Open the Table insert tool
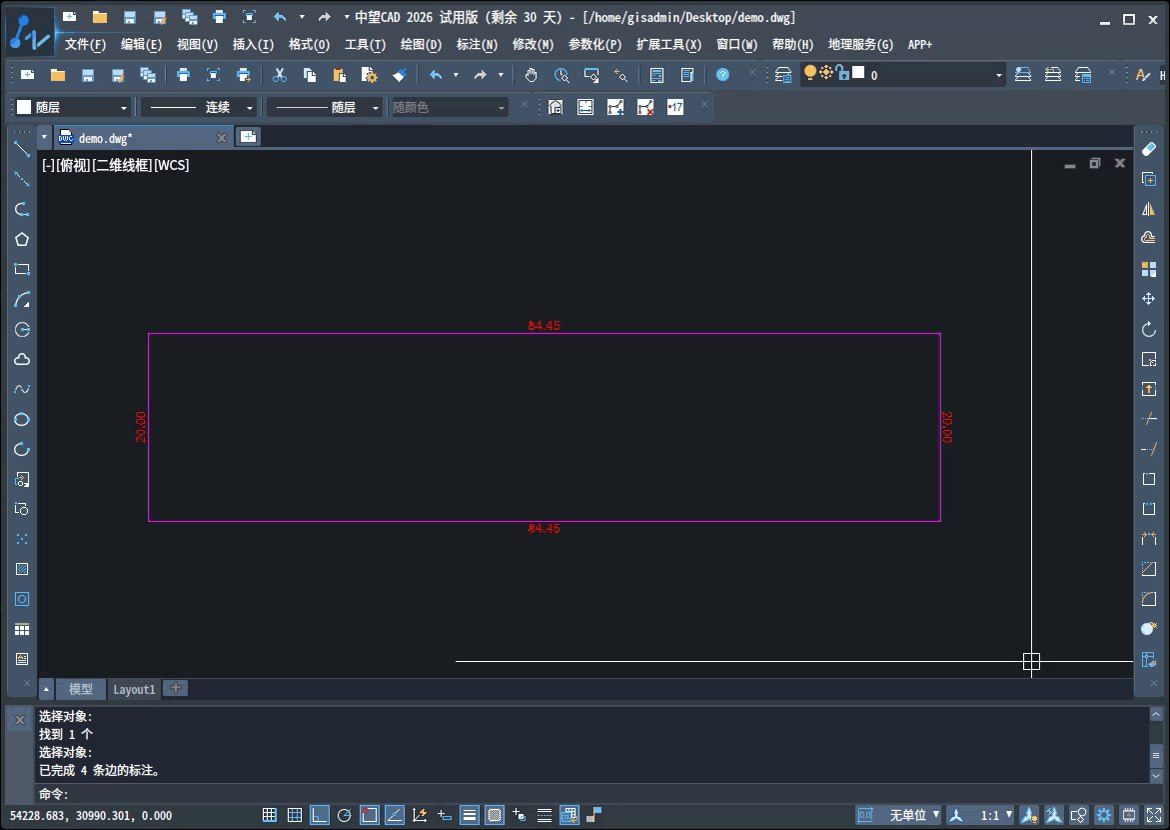This screenshot has width=1170, height=830. 22,629
